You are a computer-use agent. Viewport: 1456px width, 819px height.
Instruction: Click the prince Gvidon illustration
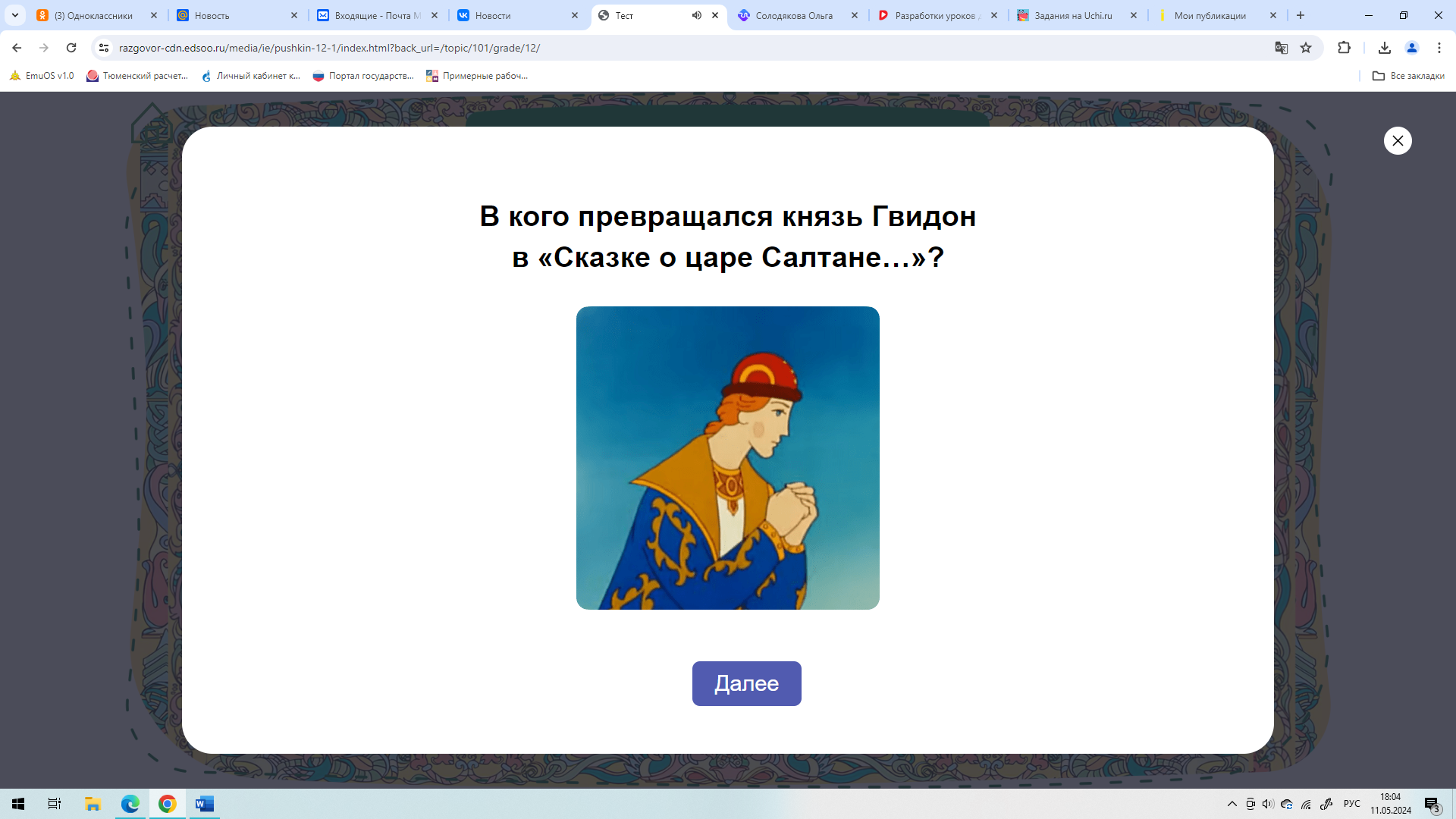click(x=728, y=458)
